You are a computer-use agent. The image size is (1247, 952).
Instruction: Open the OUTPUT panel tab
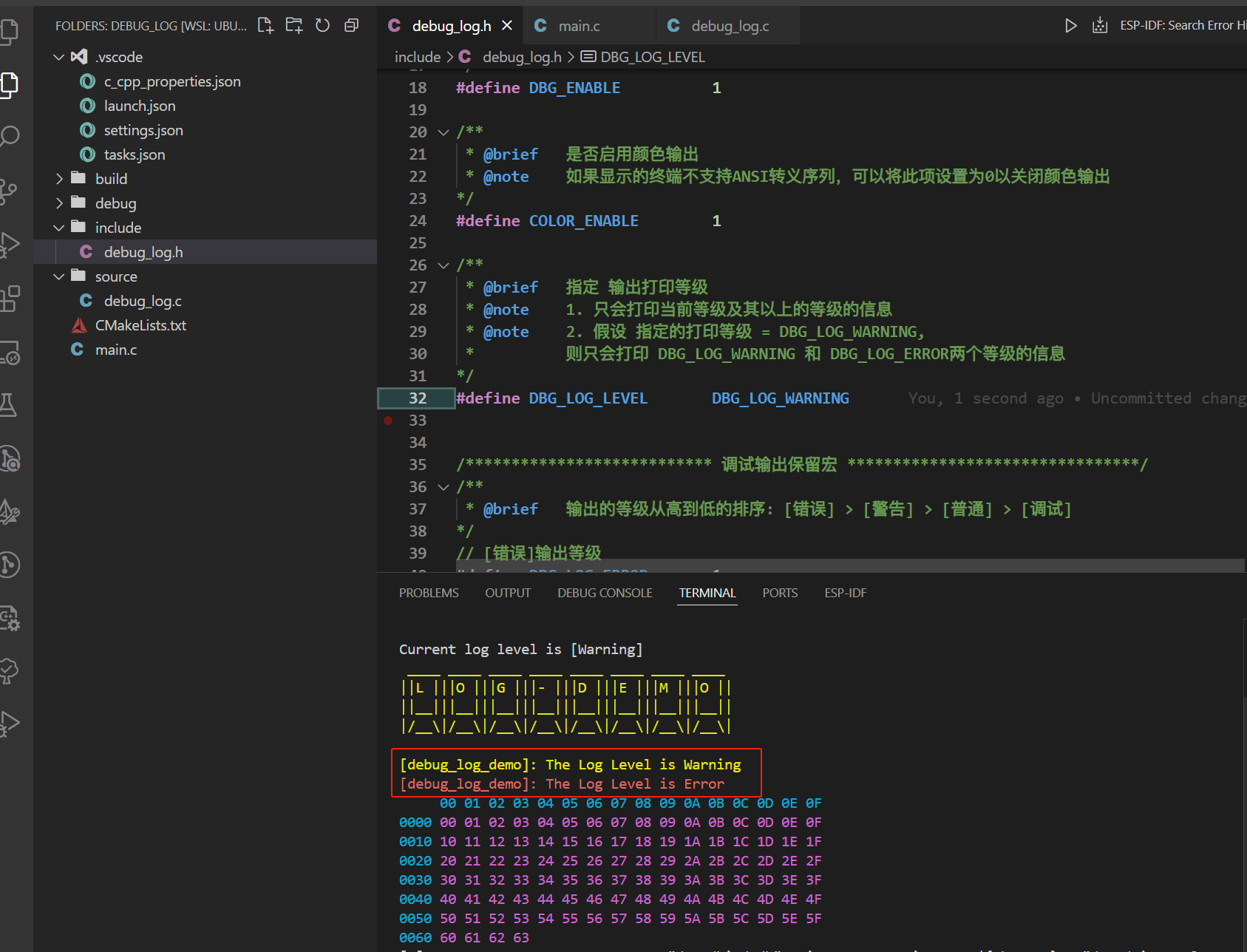(x=508, y=593)
